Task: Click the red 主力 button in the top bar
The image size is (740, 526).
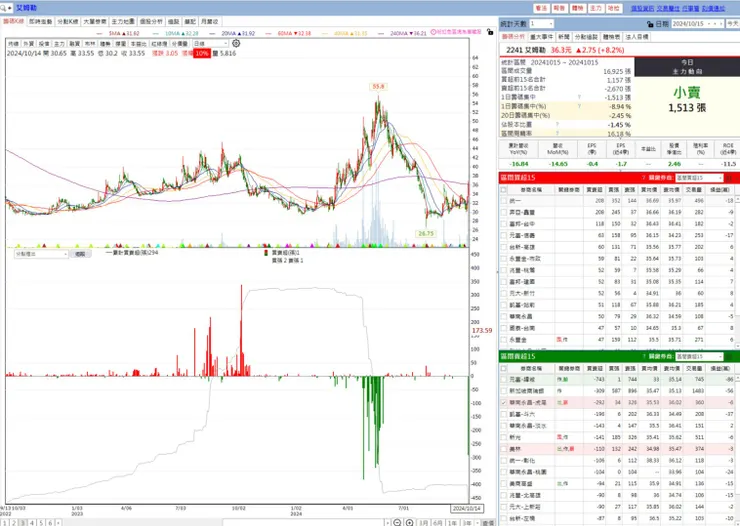Action: tap(596, 8)
